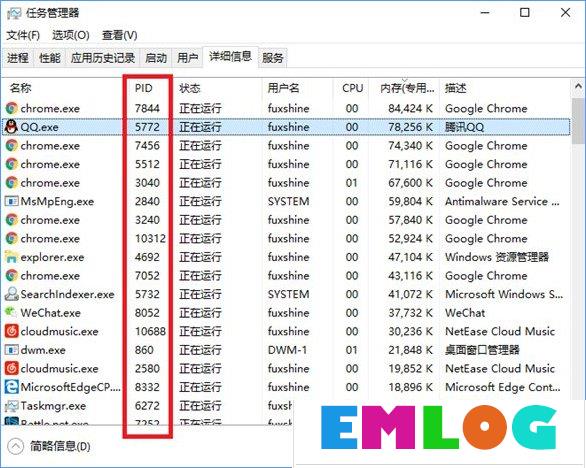Switch to the 服务 tab
This screenshot has height=468, width=586.
273,58
